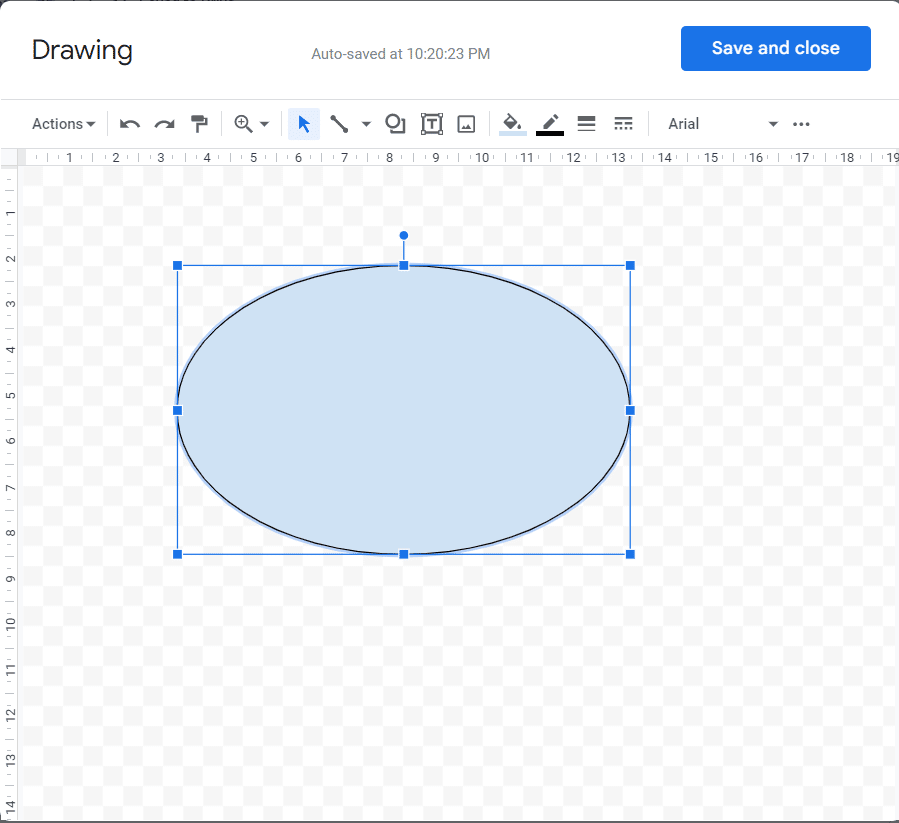Select the Text box tool
The height and width of the screenshot is (823, 899).
[432, 124]
